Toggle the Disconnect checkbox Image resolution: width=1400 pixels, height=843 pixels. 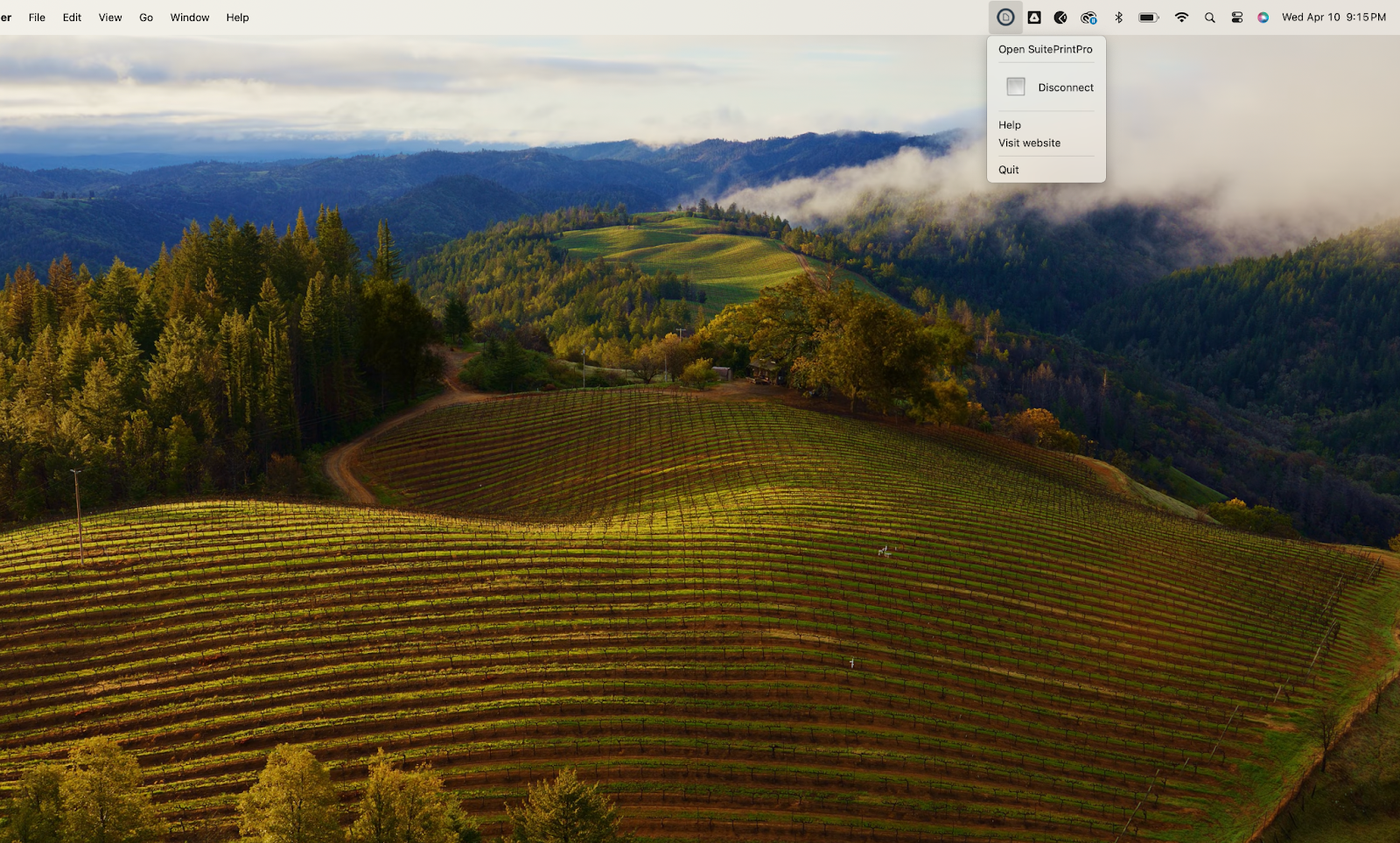(x=1015, y=87)
